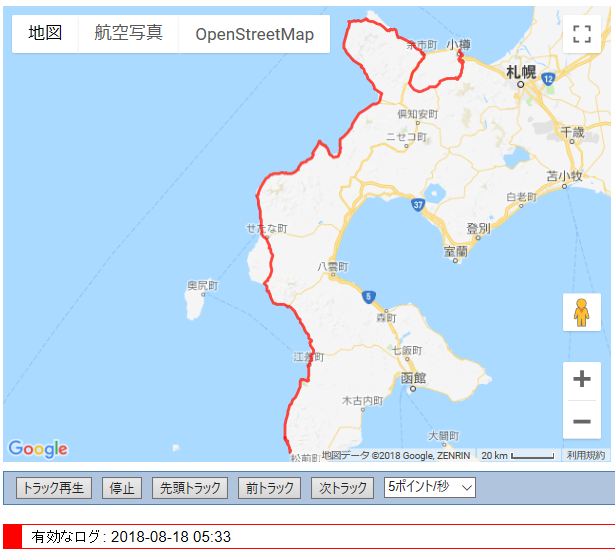Click the 登別 city label
Screen dimensions: 615x551
[478, 228]
